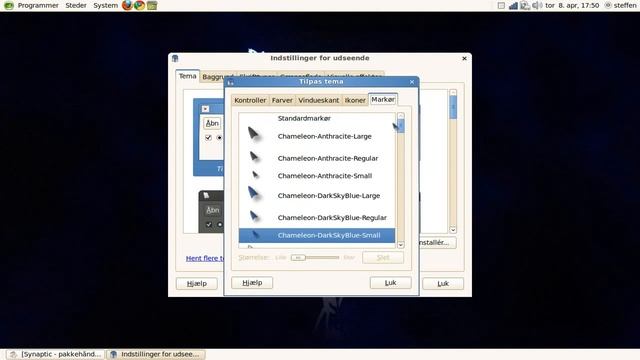Viewport: 640px width, 360px height.
Task: Switch to the Farver tab
Action: point(282,100)
